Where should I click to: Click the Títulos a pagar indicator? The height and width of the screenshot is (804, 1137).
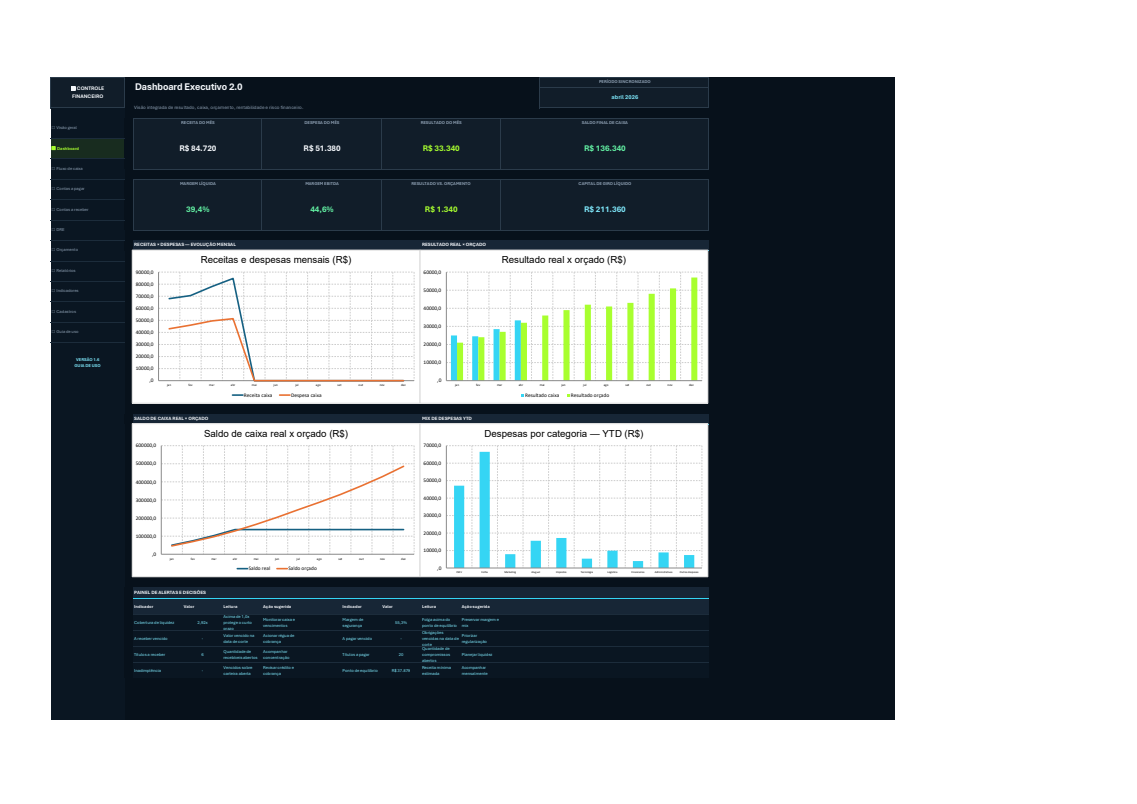tap(355, 655)
